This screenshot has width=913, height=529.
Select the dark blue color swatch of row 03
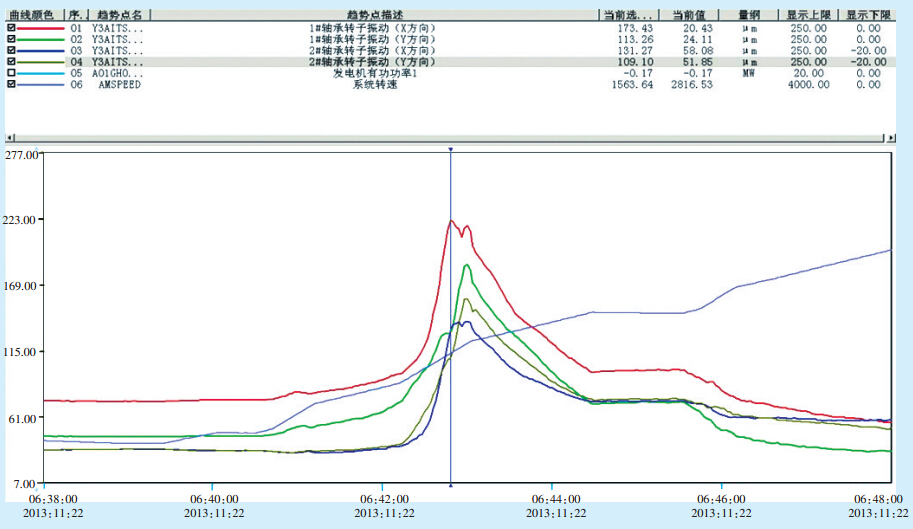pyautogui.click(x=40, y=50)
